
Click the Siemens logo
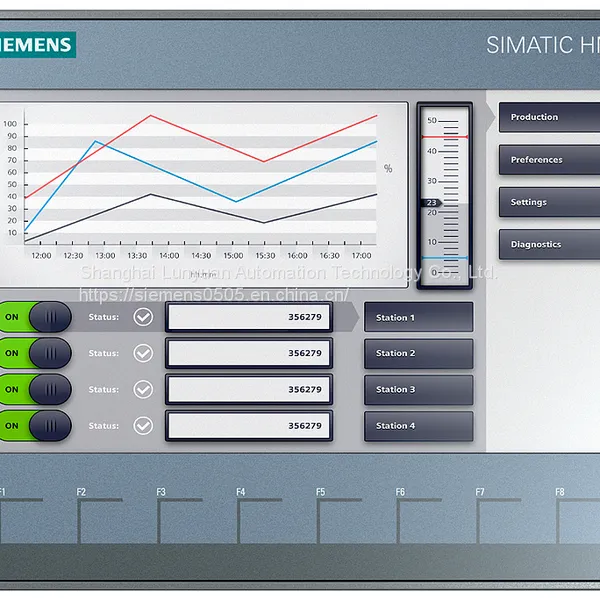(38, 45)
